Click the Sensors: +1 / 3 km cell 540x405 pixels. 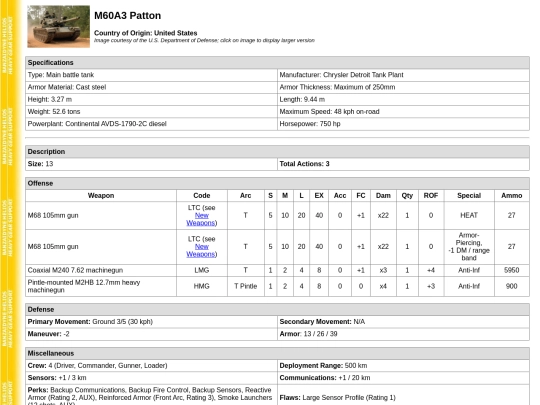click(x=151, y=378)
